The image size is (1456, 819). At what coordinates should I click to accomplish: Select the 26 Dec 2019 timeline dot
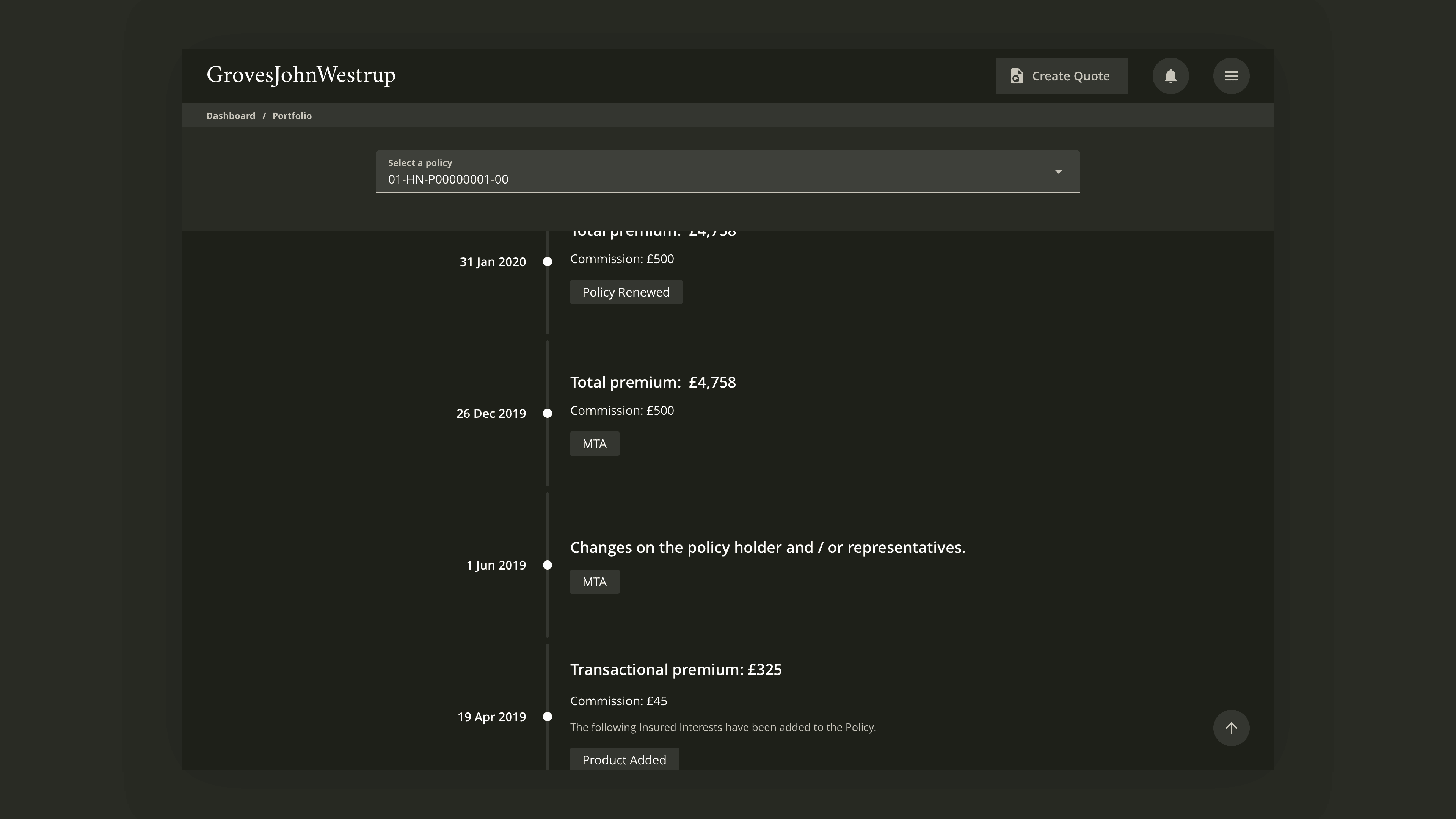pyautogui.click(x=547, y=413)
